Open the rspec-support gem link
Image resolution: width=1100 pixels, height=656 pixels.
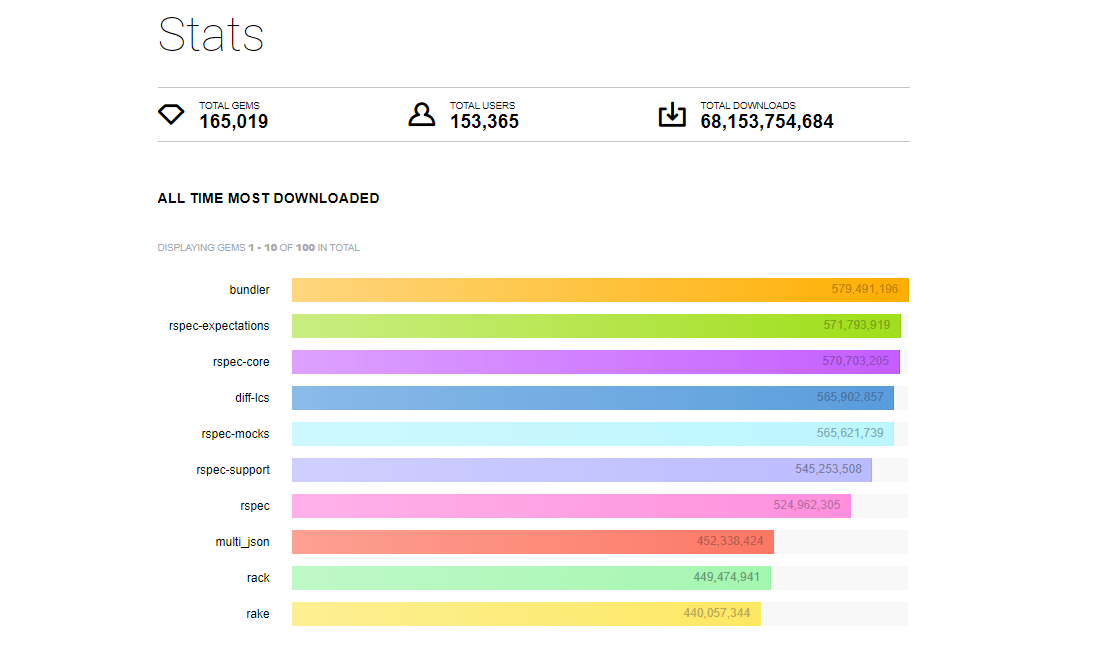233,470
